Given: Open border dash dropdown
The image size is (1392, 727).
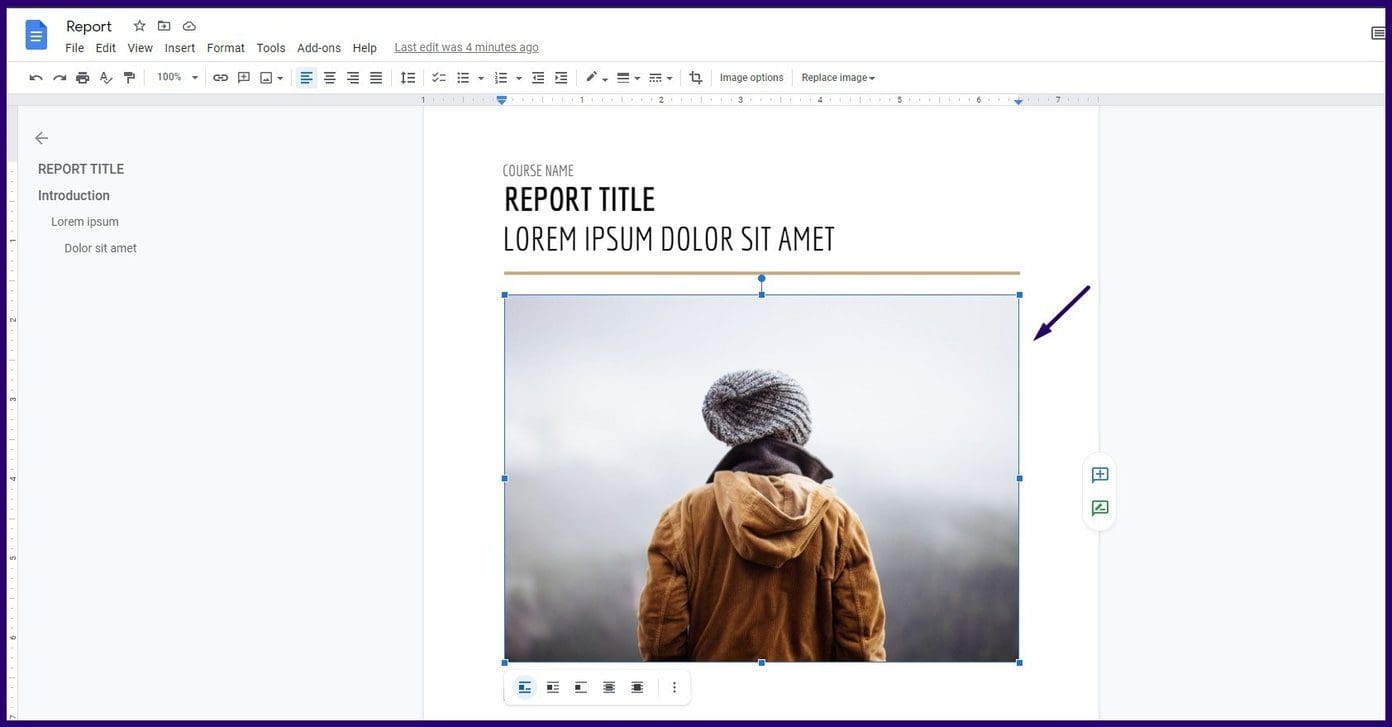Looking at the screenshot, I should 660,78.
